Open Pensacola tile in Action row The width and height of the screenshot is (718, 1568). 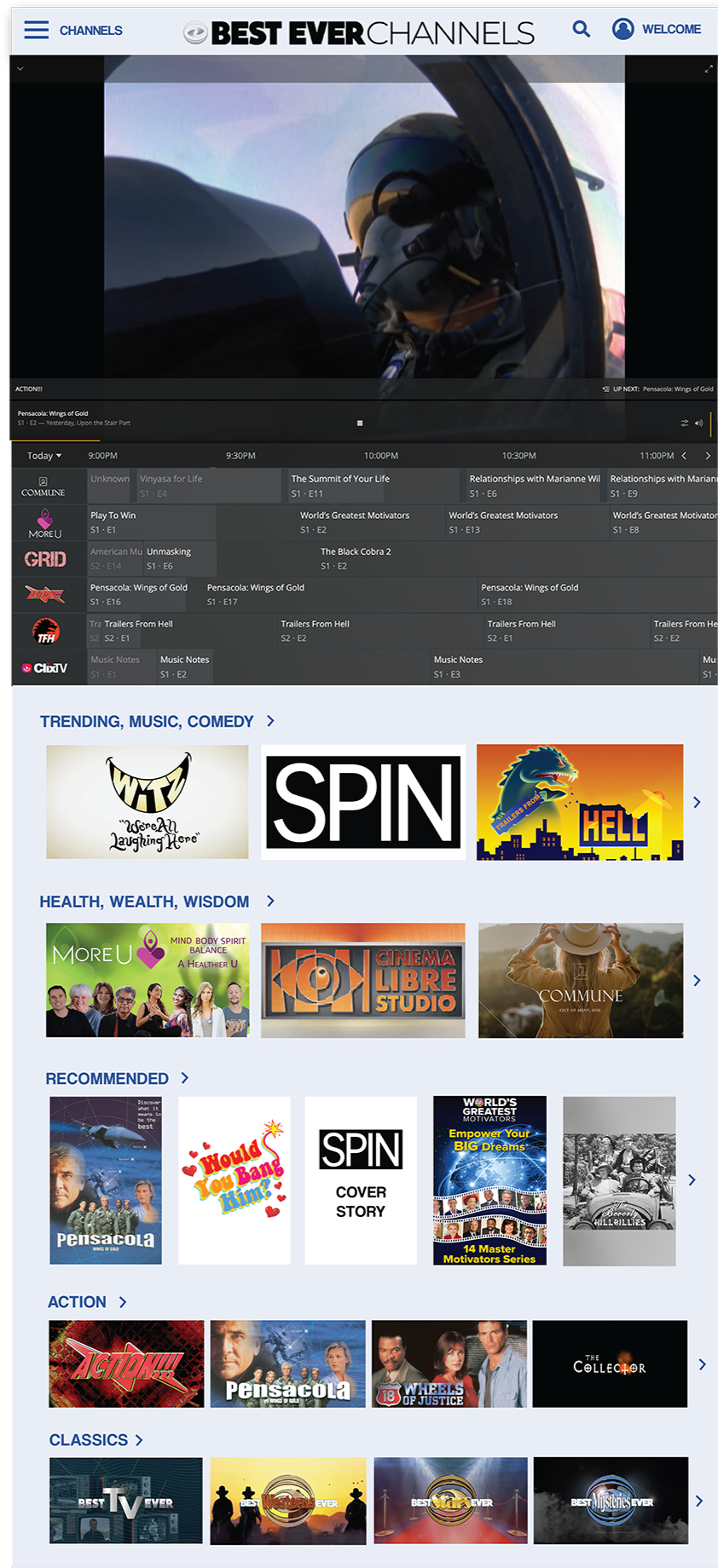point(288,1364)
